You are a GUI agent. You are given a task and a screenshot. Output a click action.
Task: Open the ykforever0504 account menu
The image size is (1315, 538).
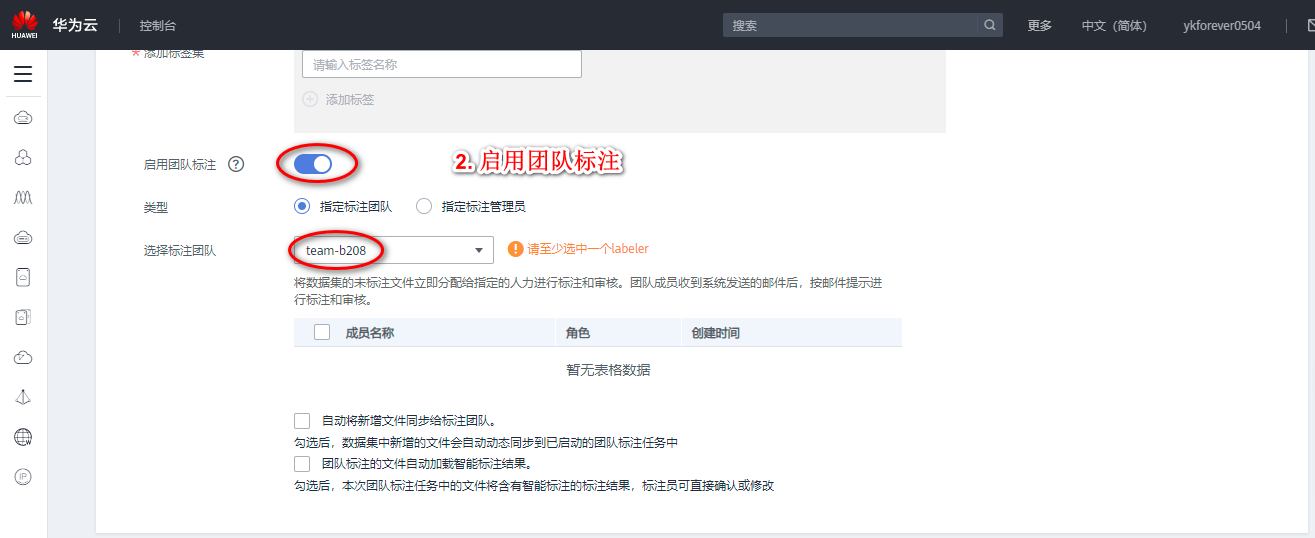coord(1222,25)
